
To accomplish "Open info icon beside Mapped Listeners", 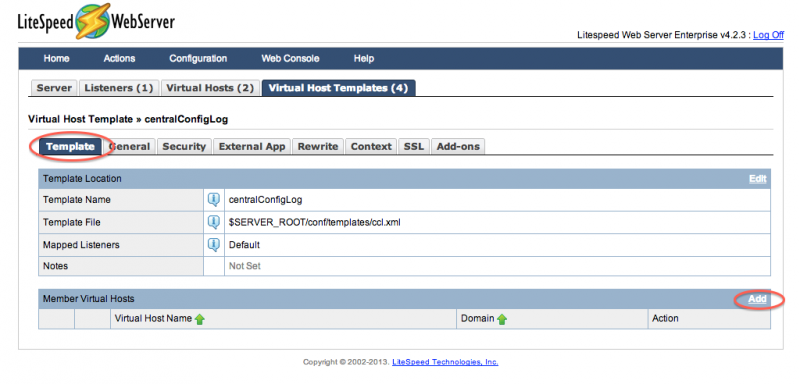I will pyautogui.click(x=214, y=244).
